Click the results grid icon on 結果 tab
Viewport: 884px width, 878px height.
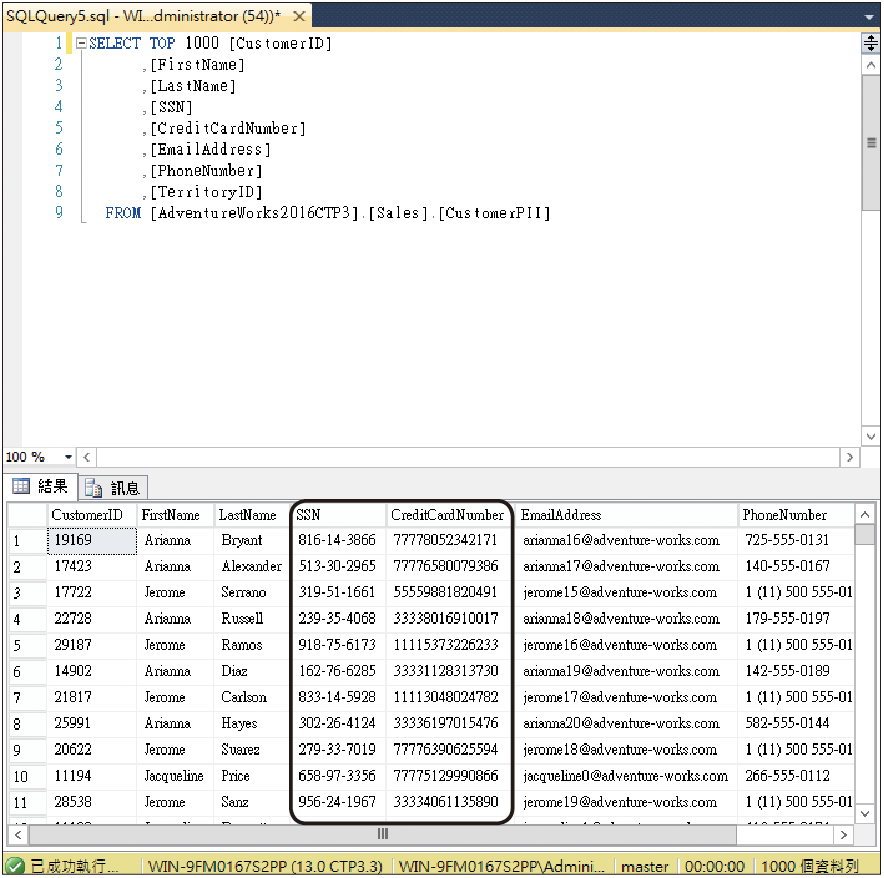click(21, 486)
